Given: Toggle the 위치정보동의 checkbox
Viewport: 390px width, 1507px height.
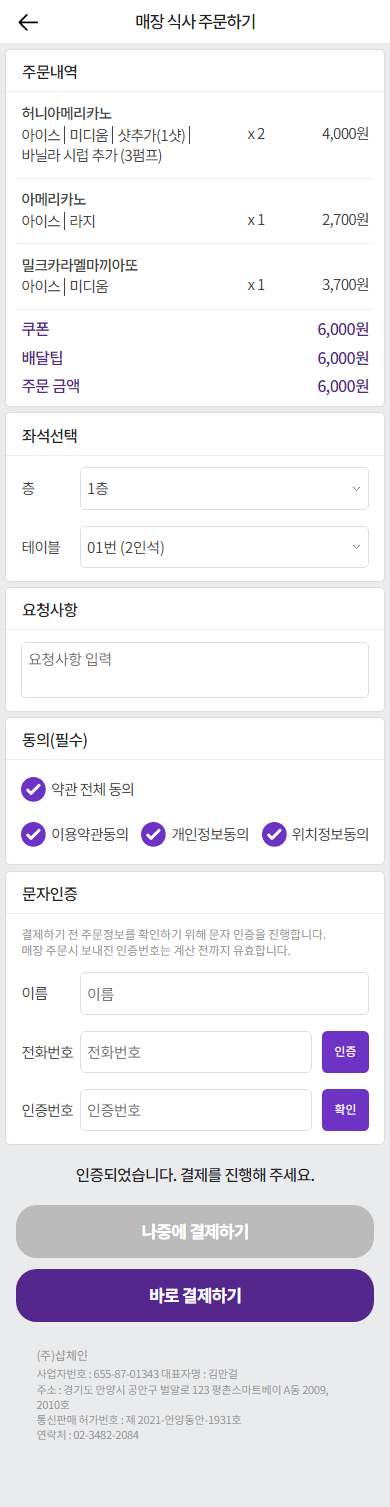Looking at the screenshot, I should pyautogui.click(x=274, y=834).
